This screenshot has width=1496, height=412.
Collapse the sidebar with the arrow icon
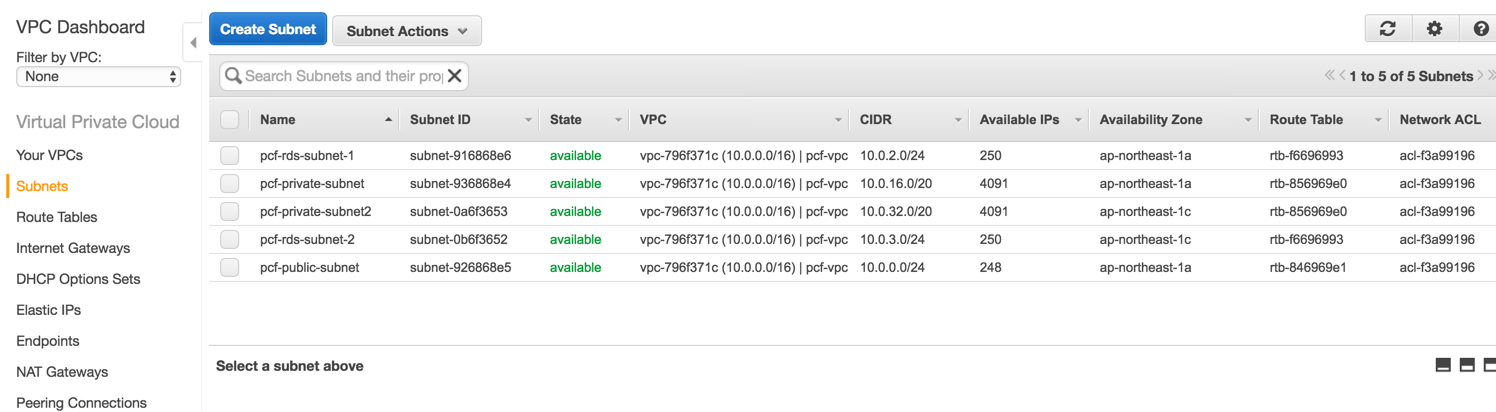pyautogui.click(x=193, y=43)
